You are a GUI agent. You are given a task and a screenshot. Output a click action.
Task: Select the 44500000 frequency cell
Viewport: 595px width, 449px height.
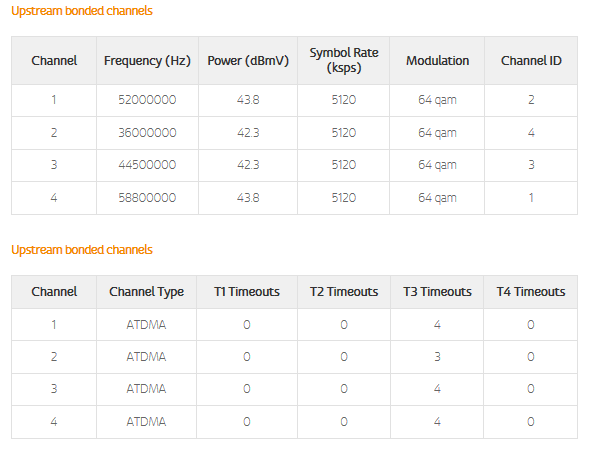147,165
